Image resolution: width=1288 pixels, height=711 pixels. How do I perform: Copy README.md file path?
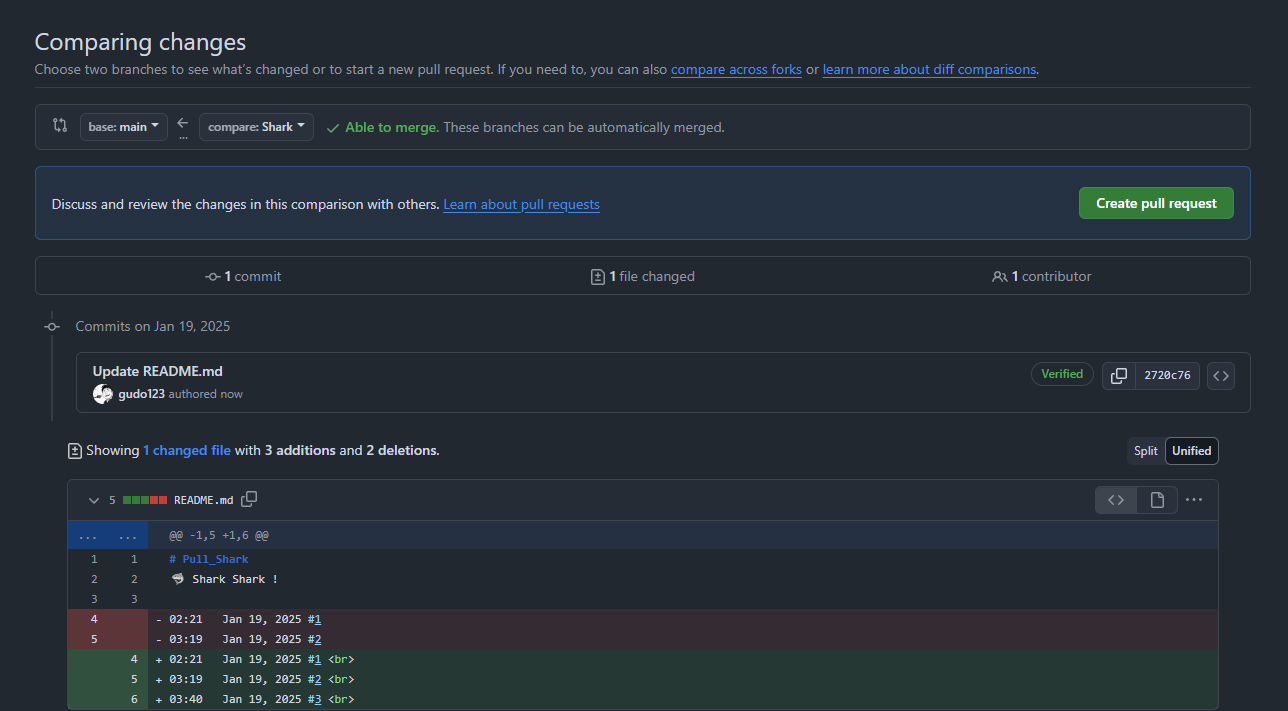tap(250, 499)
